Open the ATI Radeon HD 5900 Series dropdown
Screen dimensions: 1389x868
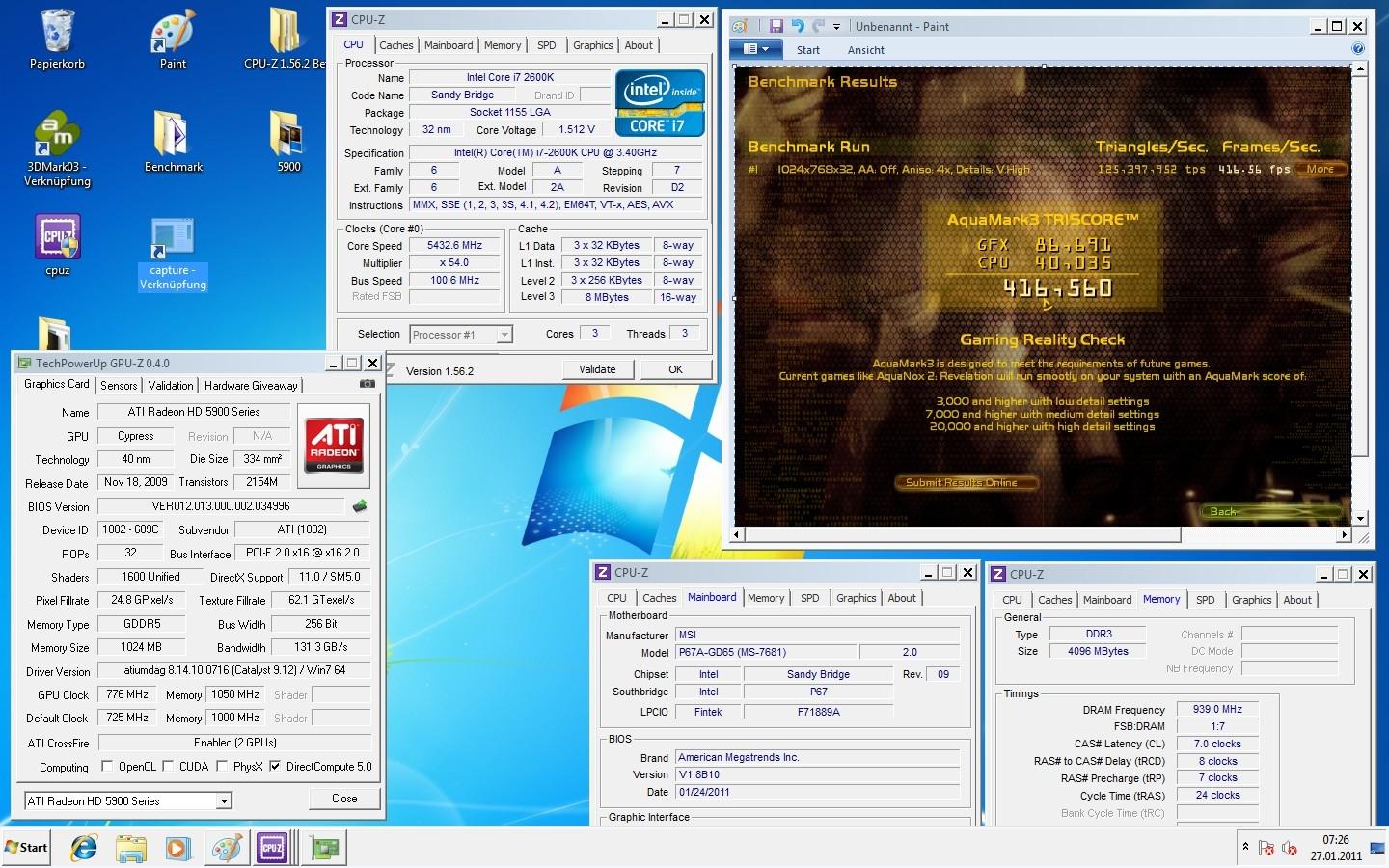(128, 800)
